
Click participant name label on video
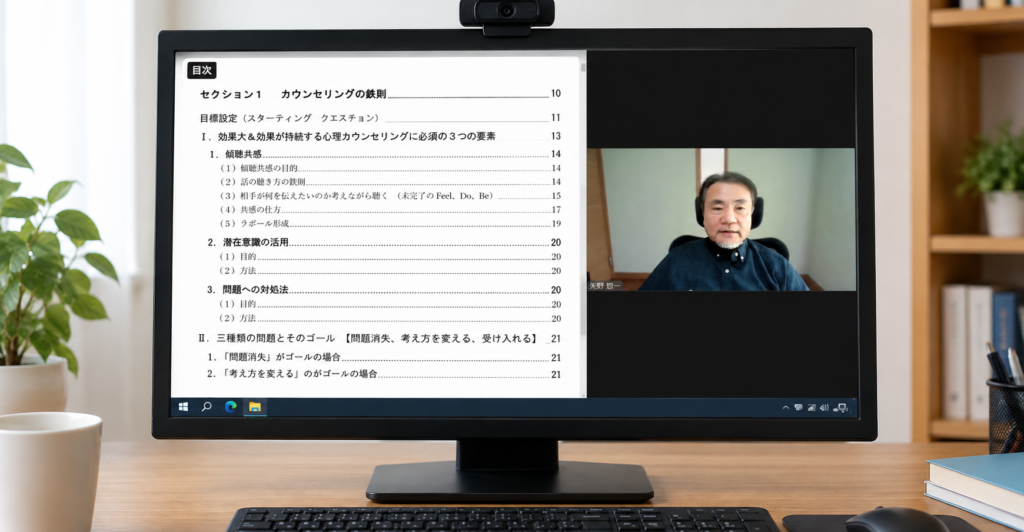605,286
